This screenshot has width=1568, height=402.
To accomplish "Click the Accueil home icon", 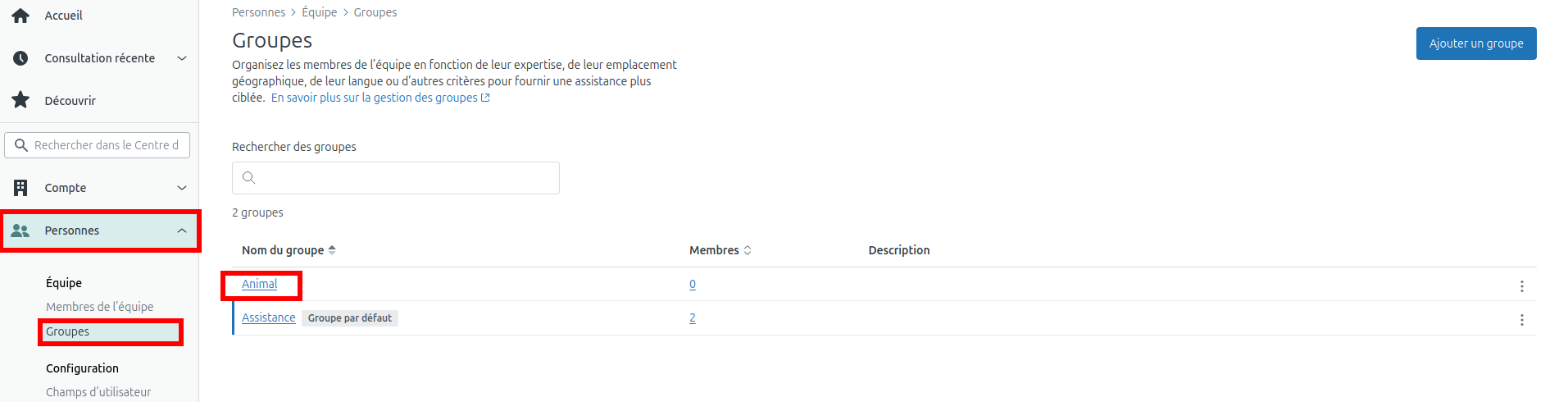I will pos(20,16).
